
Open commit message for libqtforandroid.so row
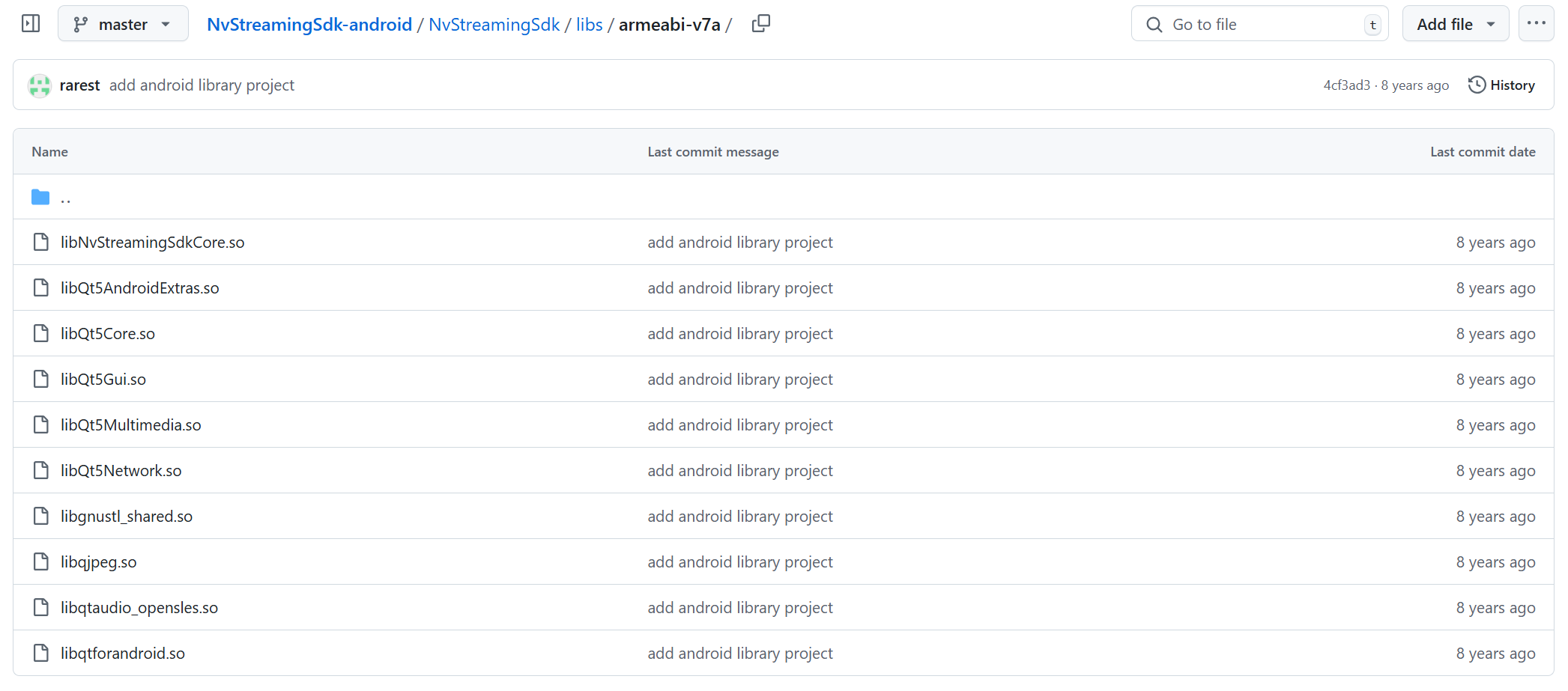tap(740, 654)
